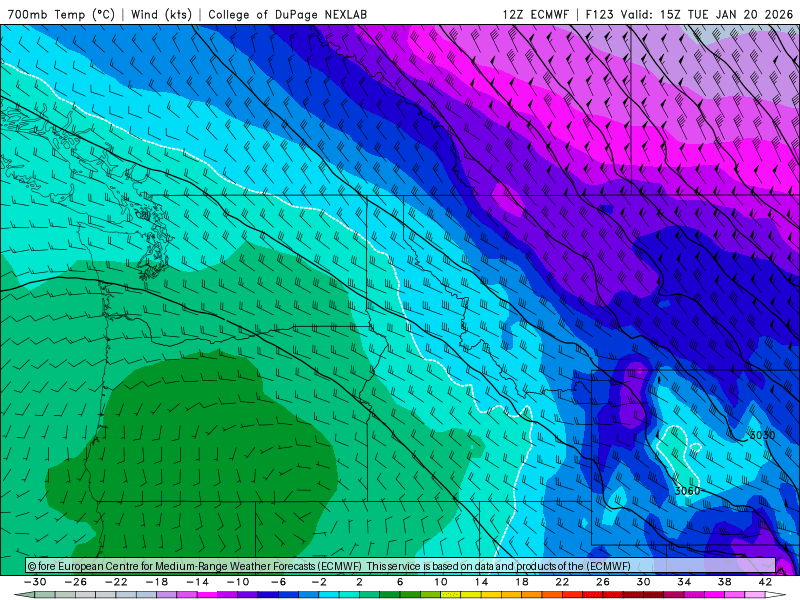Viewport: 800px width, 600px height.
Task: Click the '42' colorbar scale label
Action: point(765,582)
